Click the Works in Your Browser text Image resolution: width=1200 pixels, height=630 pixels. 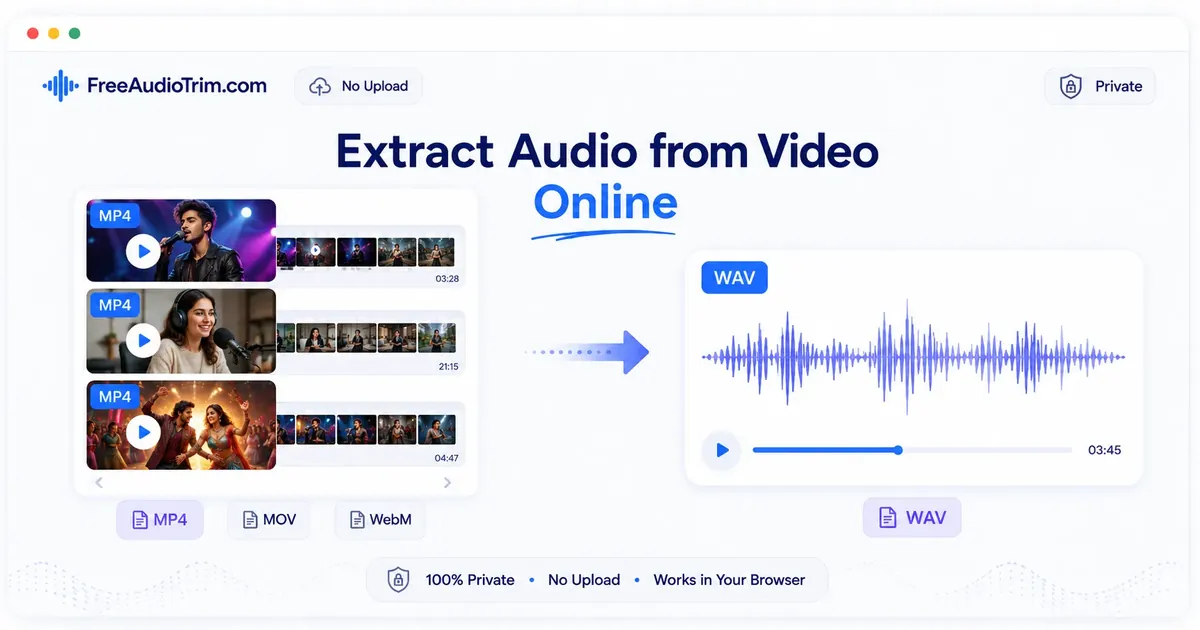point(729,580)
